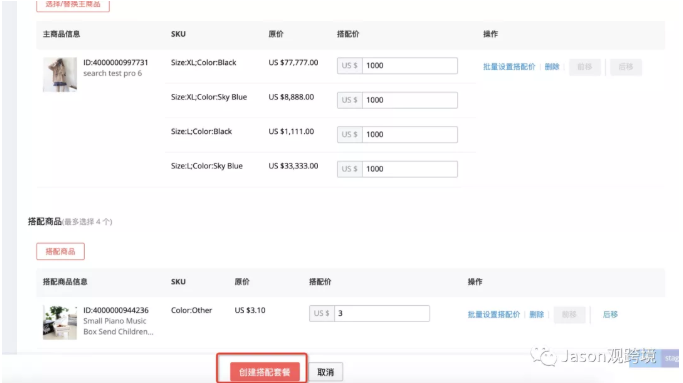Click 后移 button in main product row

(x=626, y=67)
